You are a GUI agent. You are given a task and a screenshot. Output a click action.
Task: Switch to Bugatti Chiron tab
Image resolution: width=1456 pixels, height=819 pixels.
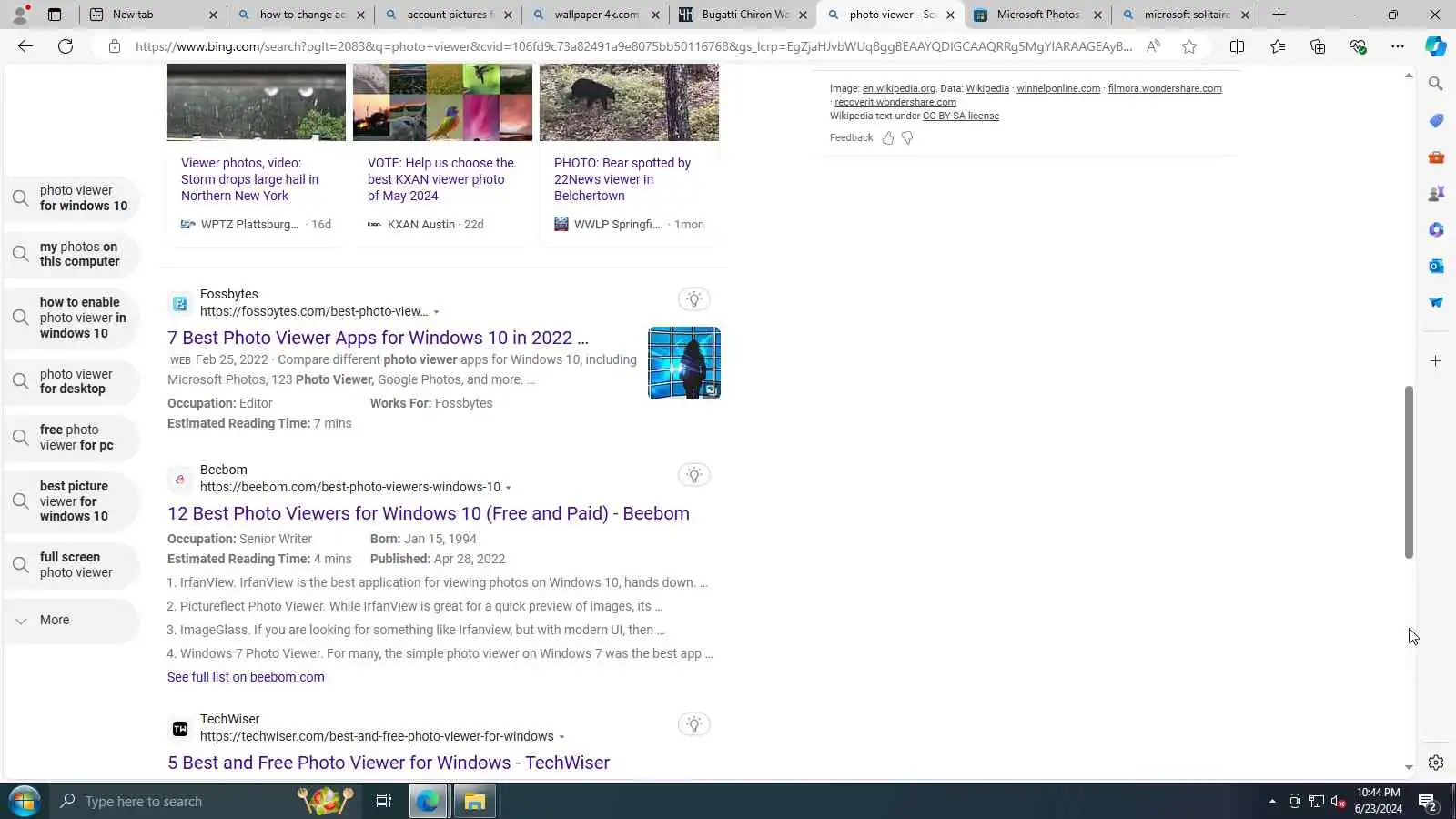click(x=743, y=15)
